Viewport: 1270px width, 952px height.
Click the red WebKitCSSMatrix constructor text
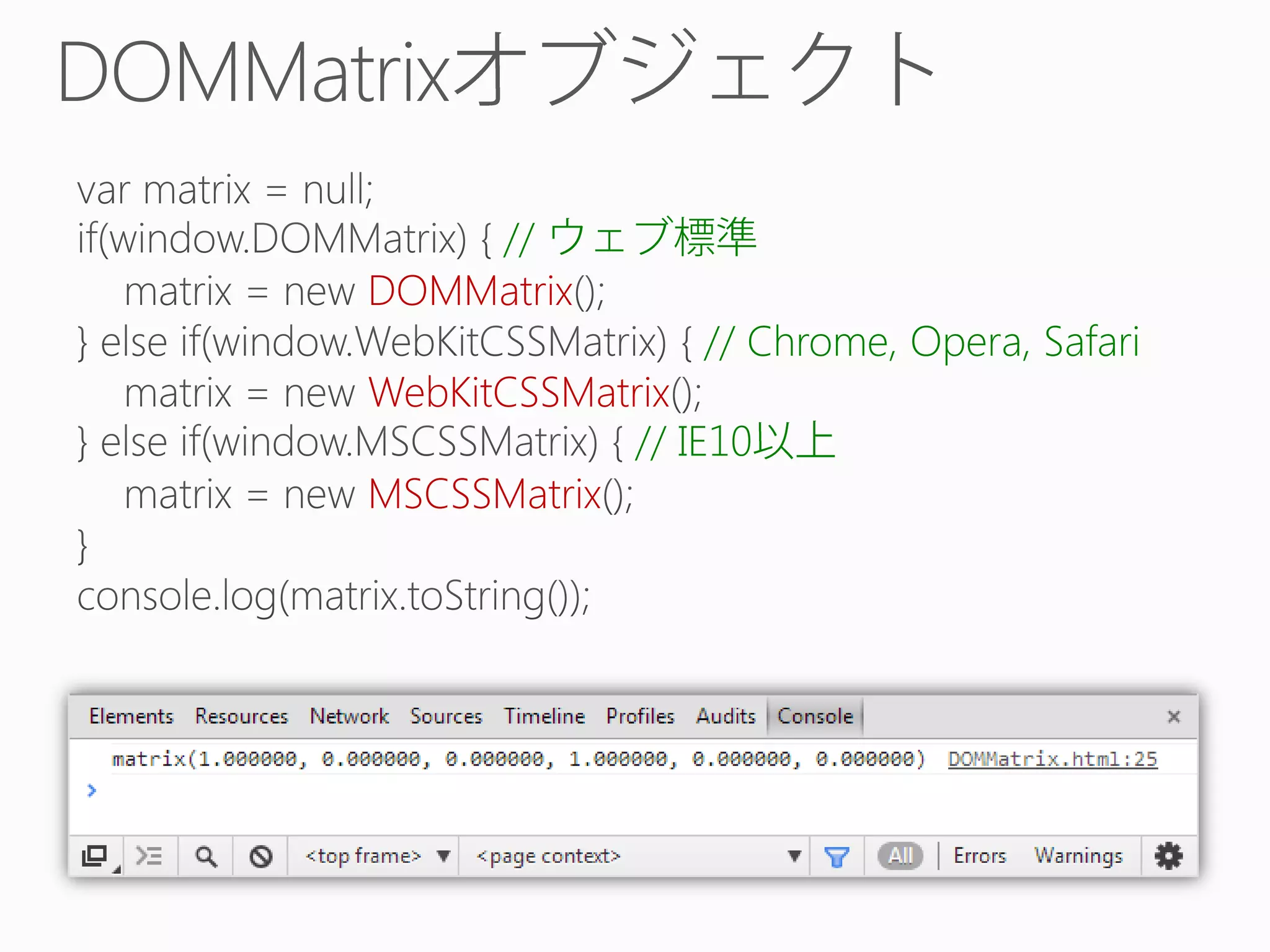(519, 392)
